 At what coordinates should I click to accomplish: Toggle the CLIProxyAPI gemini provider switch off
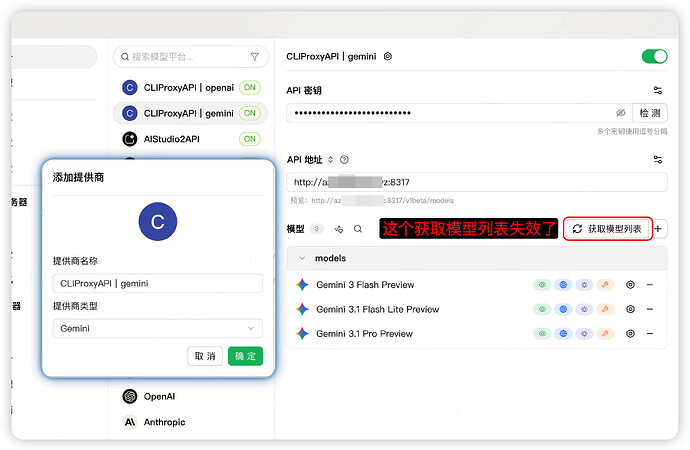click(654, 56)
